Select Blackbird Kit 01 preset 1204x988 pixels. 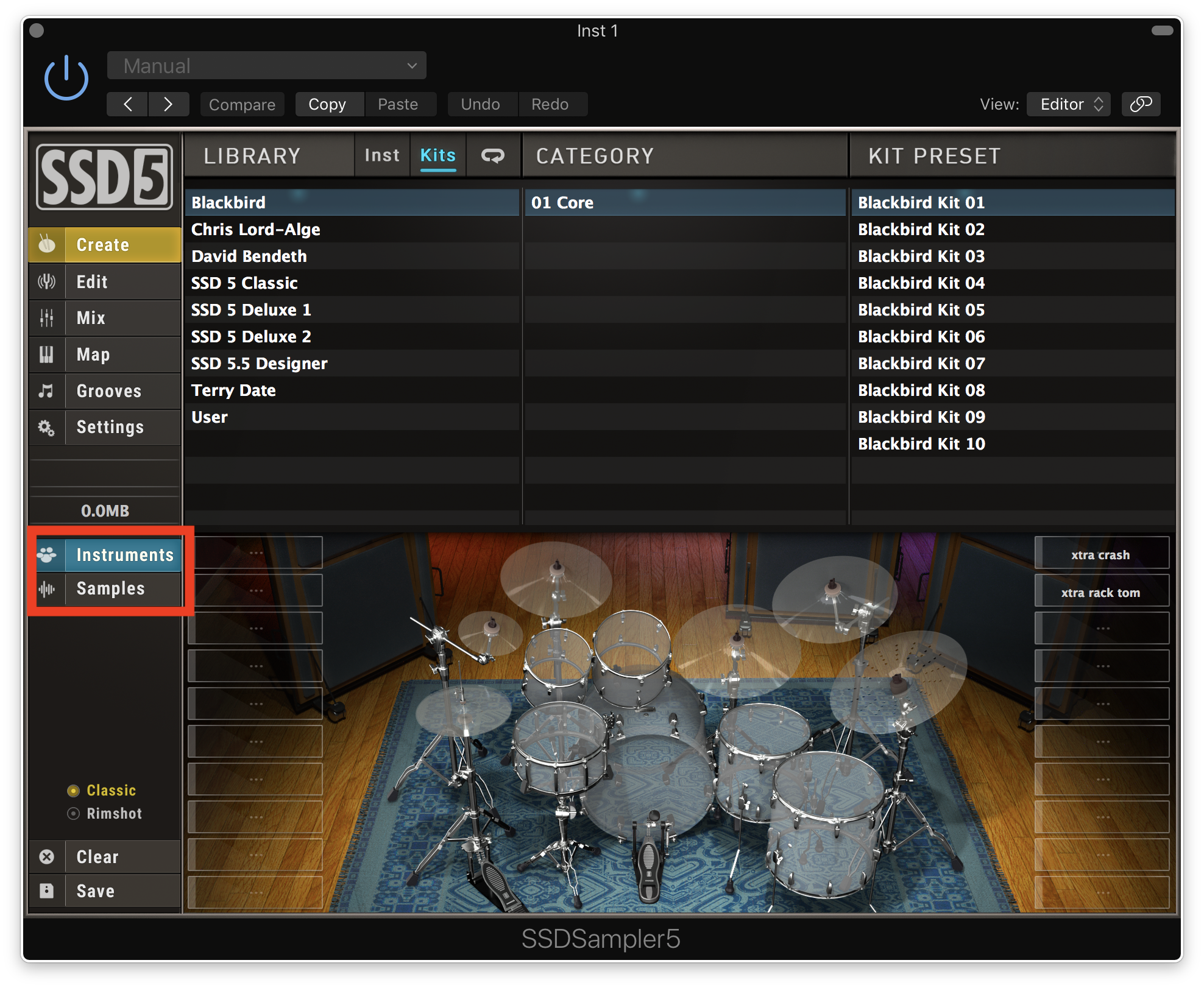[x=1013, y=202]
